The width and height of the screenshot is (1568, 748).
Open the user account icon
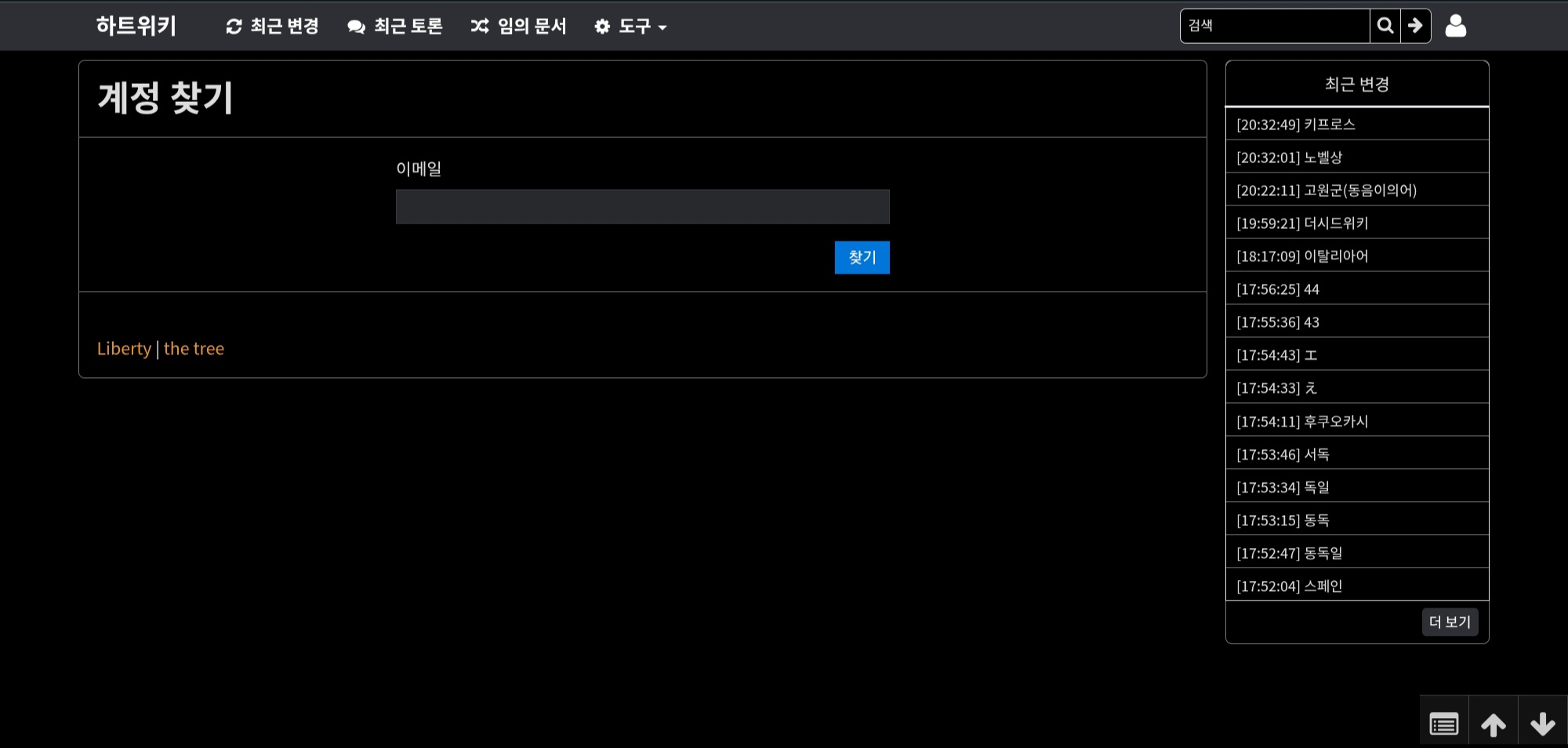pyautogui.click(x=1456, y=26)
